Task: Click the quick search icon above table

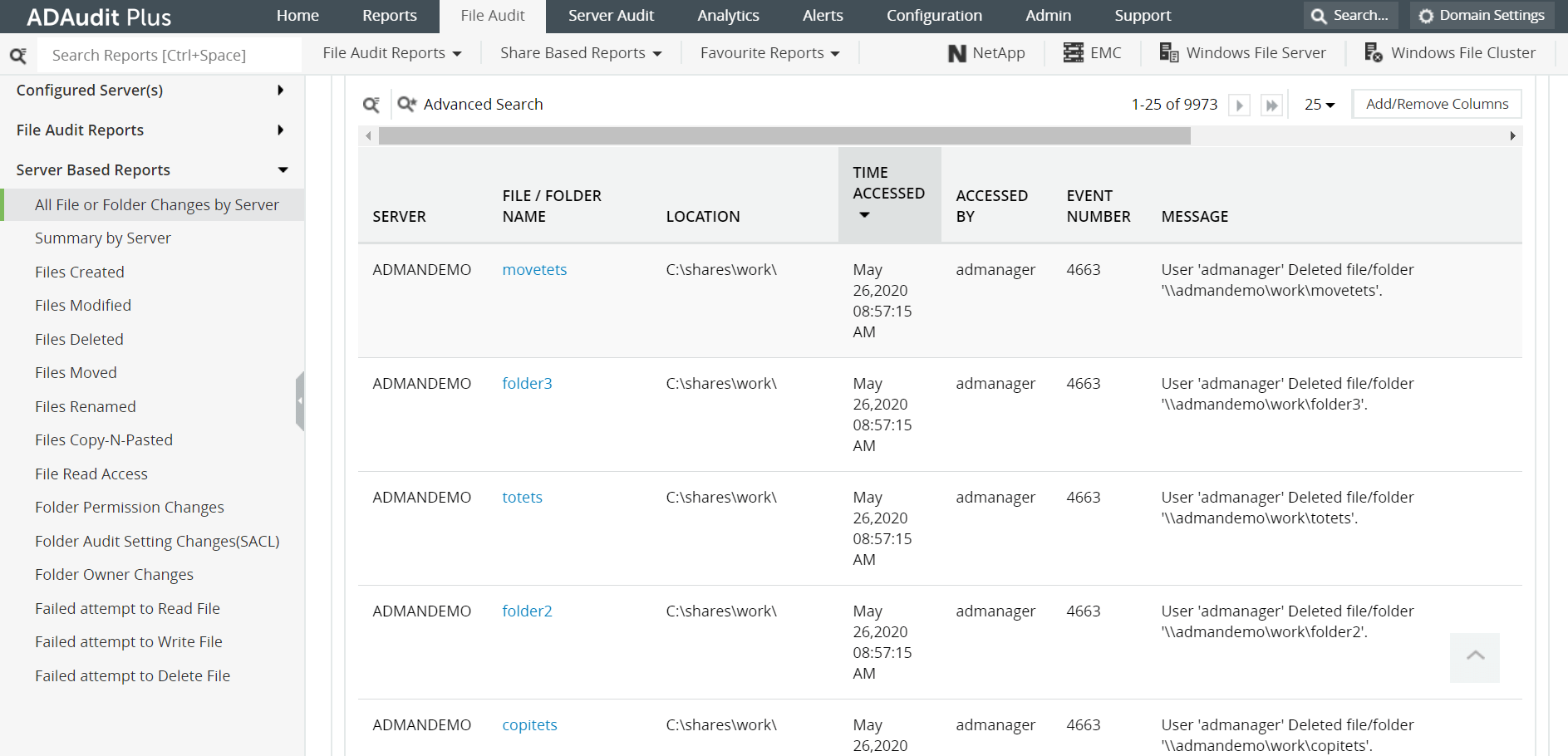Action: pos(371,105)
